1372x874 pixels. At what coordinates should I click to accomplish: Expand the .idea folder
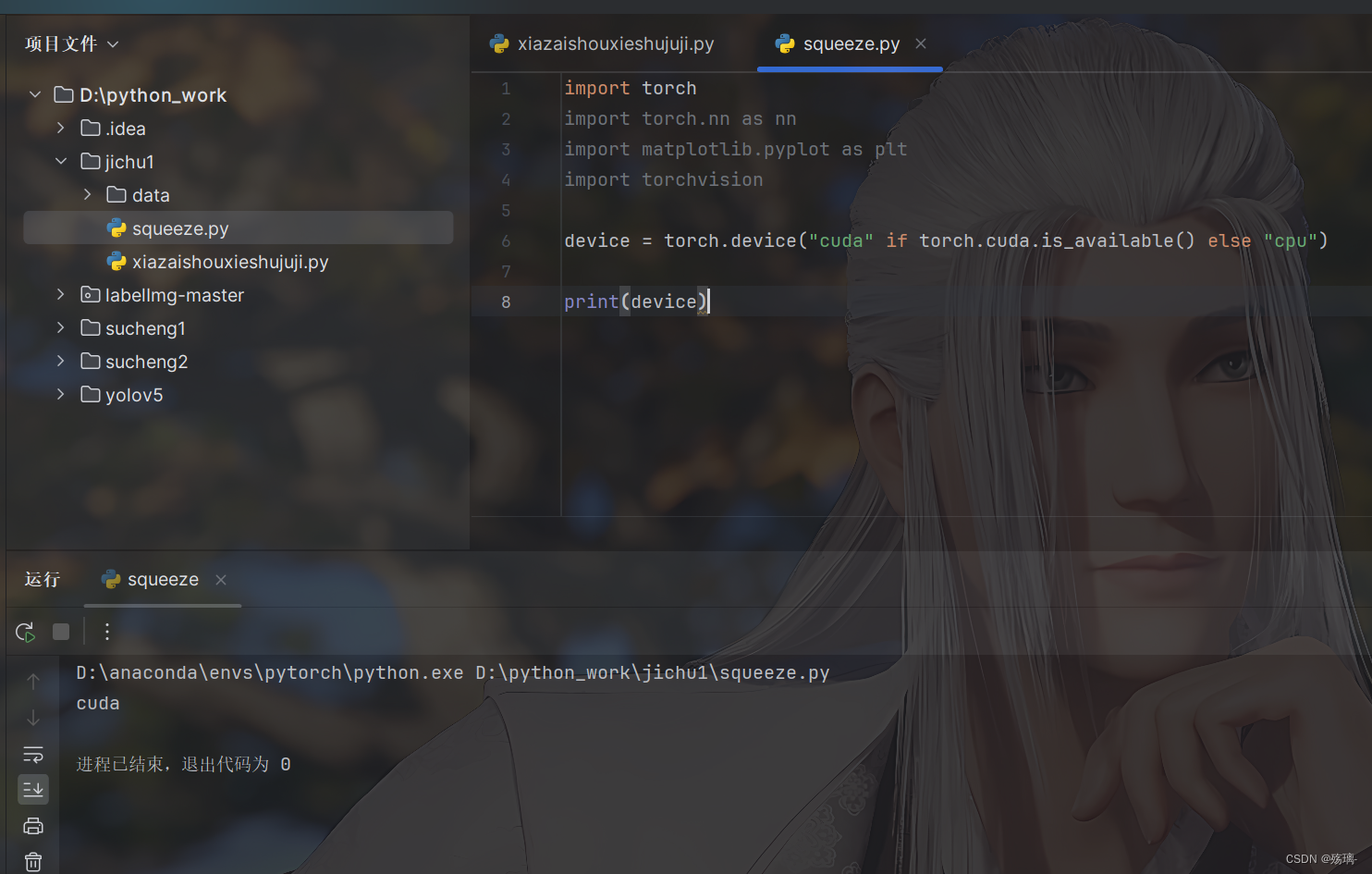(61, 129)
